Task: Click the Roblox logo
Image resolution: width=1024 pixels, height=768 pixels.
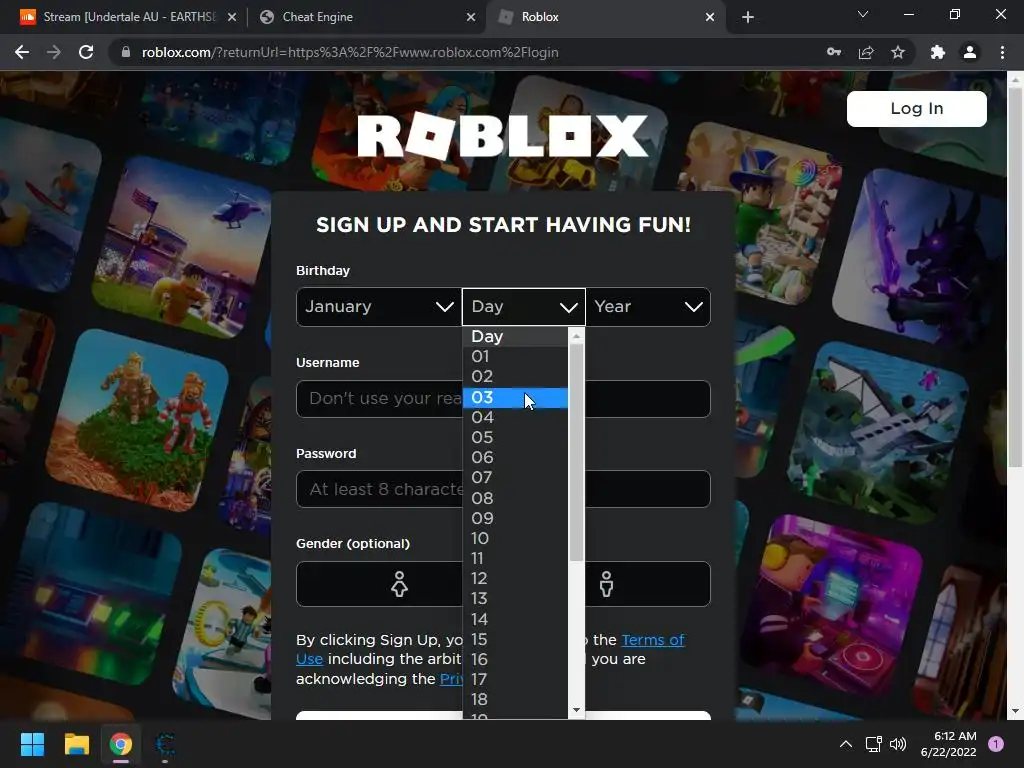Action: tap(503, 136)
